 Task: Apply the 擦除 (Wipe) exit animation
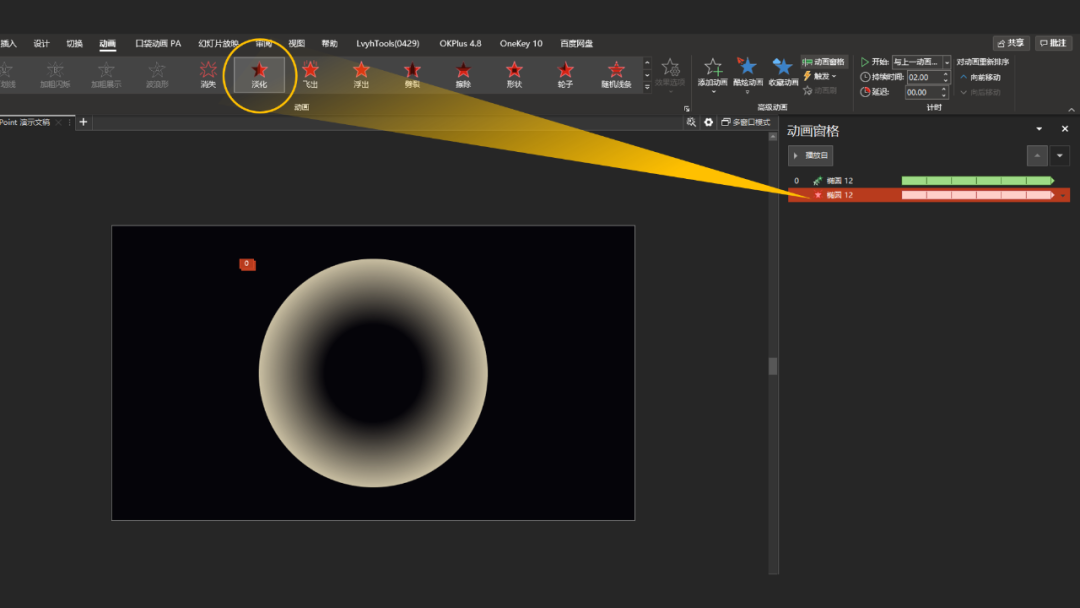click(x=464, y=74)
